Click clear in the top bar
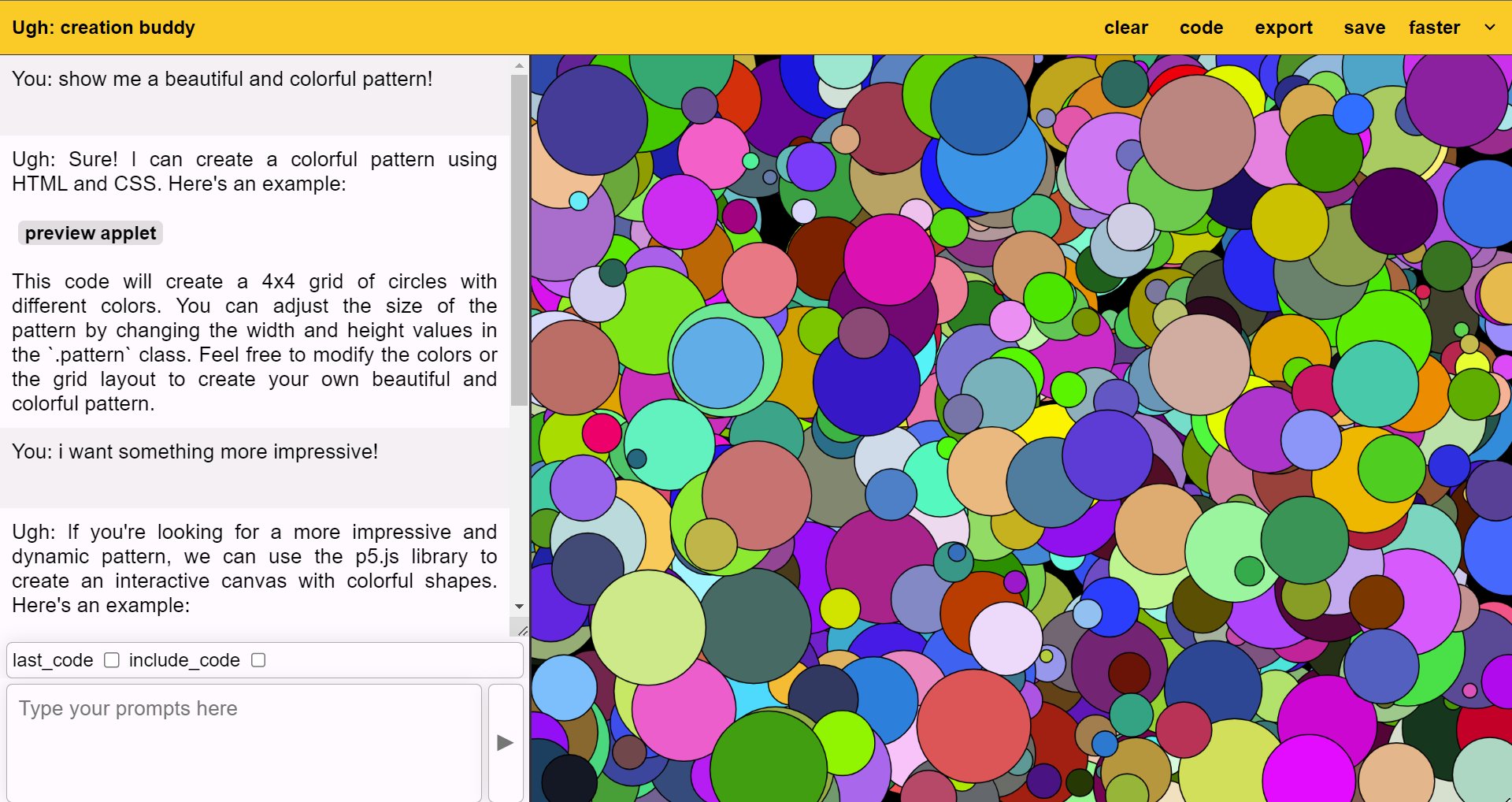This screenshot has height=802, width=1512. point(1126,28)
